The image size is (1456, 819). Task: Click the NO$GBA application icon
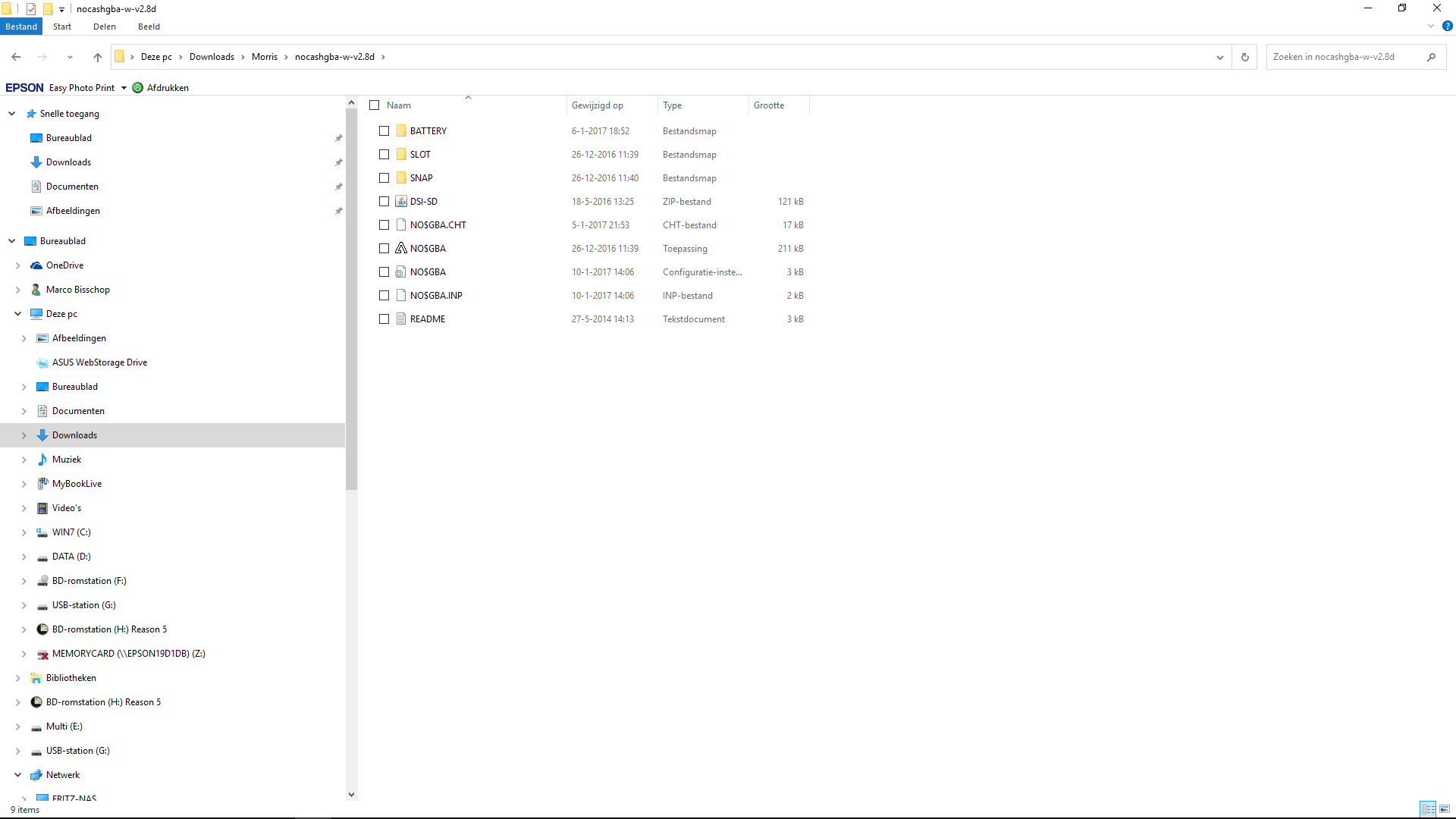(x=401, y=249)
